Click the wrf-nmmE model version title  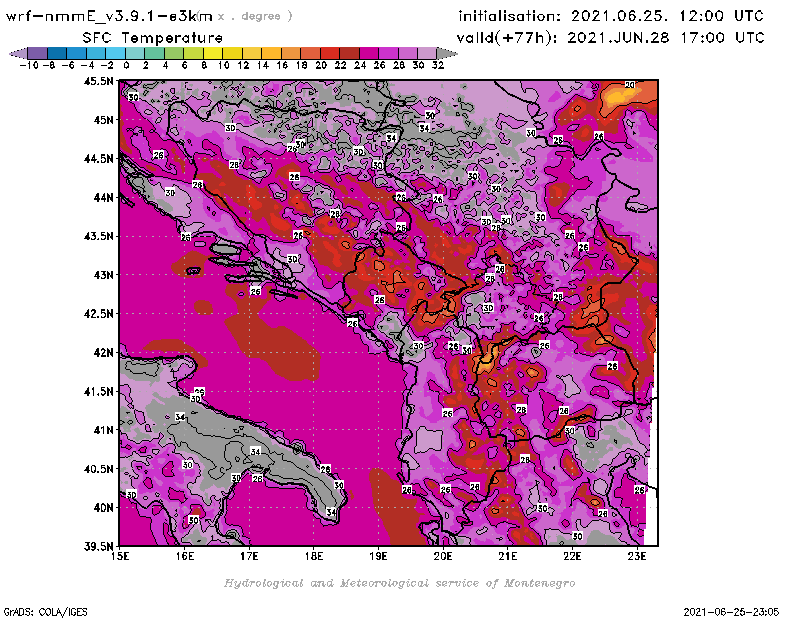click(110, 16)
